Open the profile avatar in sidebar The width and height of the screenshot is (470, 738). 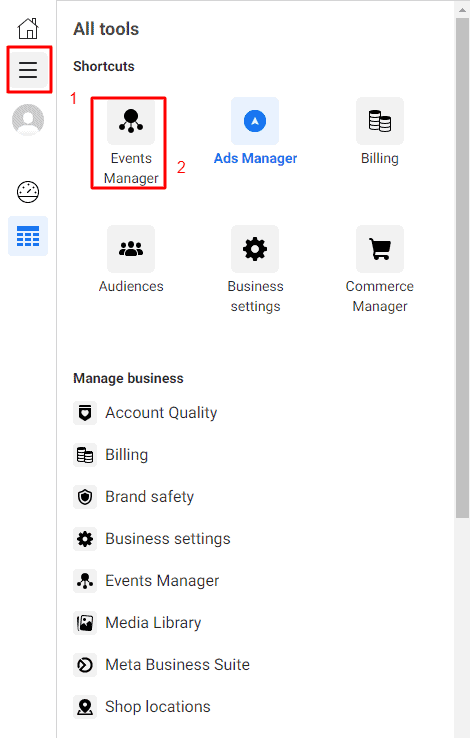[28, 120]
